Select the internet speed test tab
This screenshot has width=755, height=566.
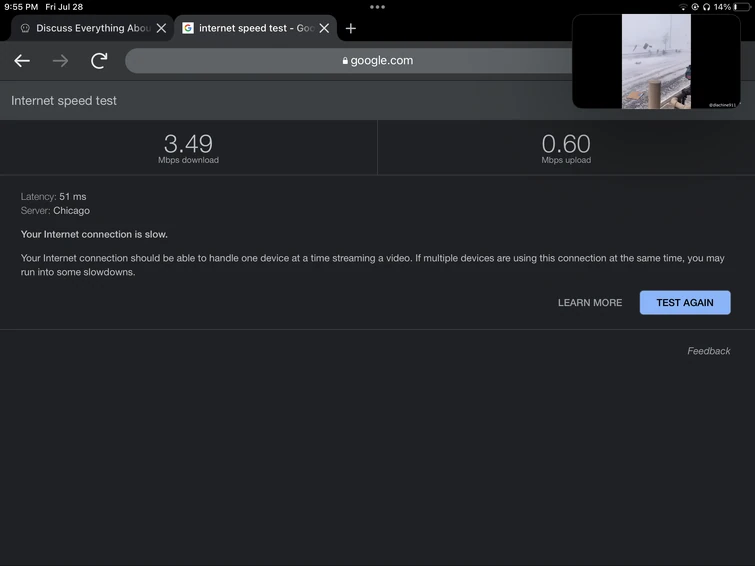coord(256,28)
